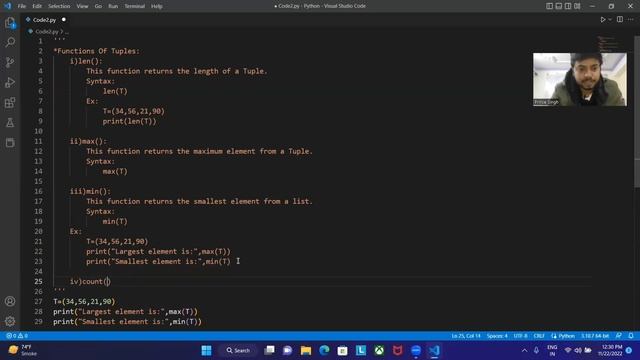The width and height of the screenshot is (640, 360).
Task: Open Microsoft Store from the taskbar
Action: coord(342,350)
